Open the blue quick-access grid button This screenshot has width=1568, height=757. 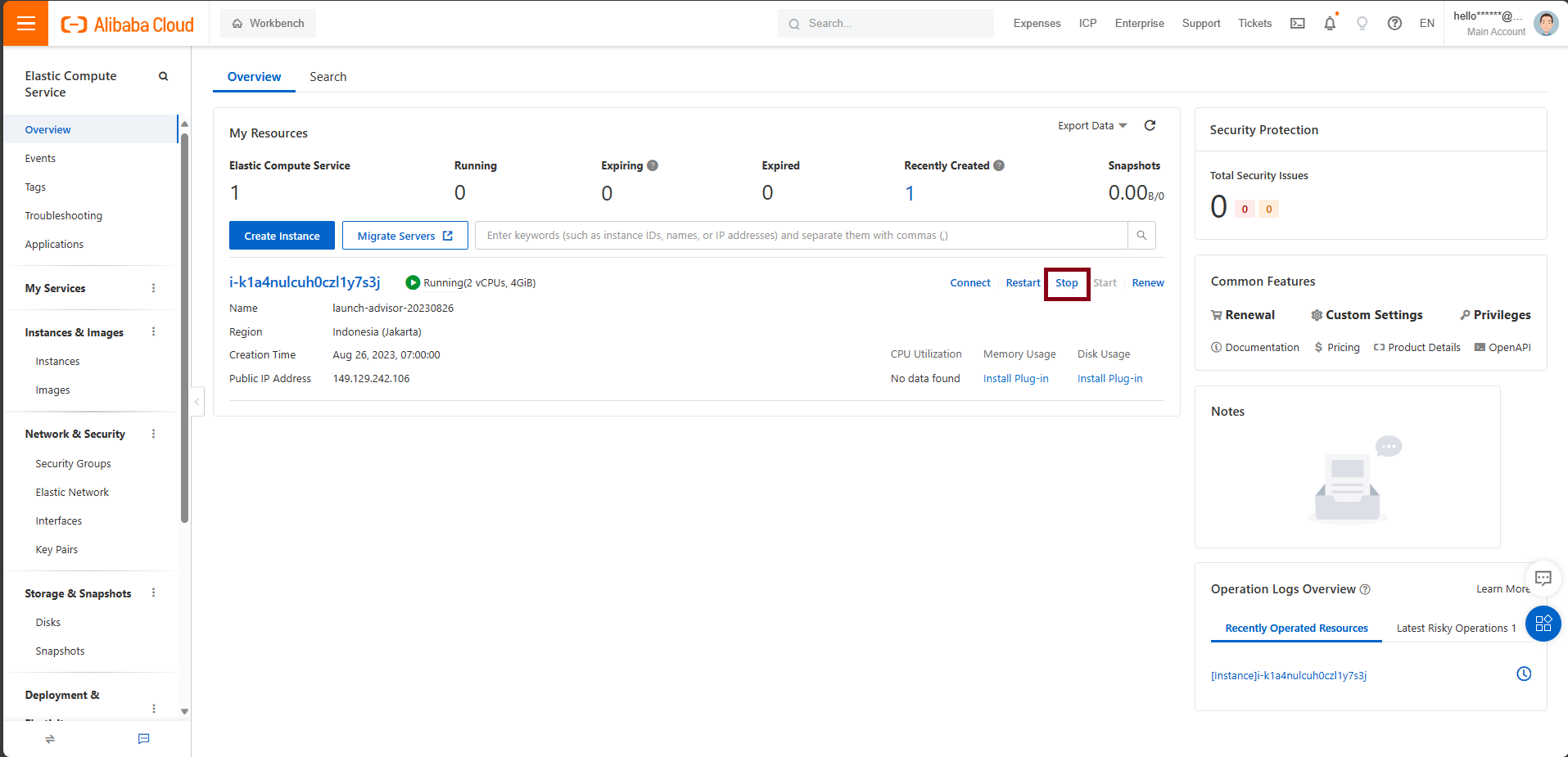[1543, 624]
